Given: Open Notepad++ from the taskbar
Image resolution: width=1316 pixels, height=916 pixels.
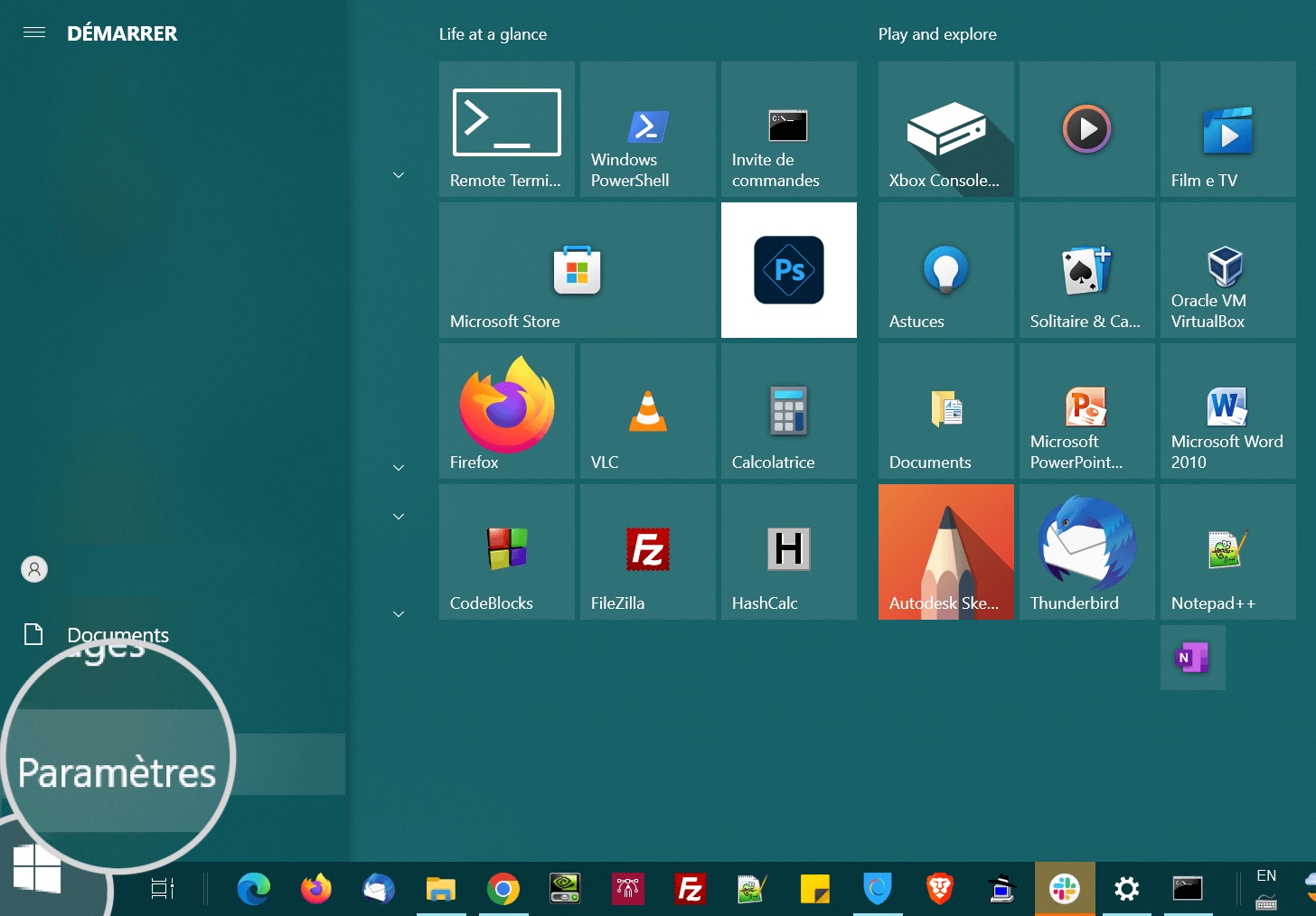Looking at the screenshot, I should (x=753, y=889).
